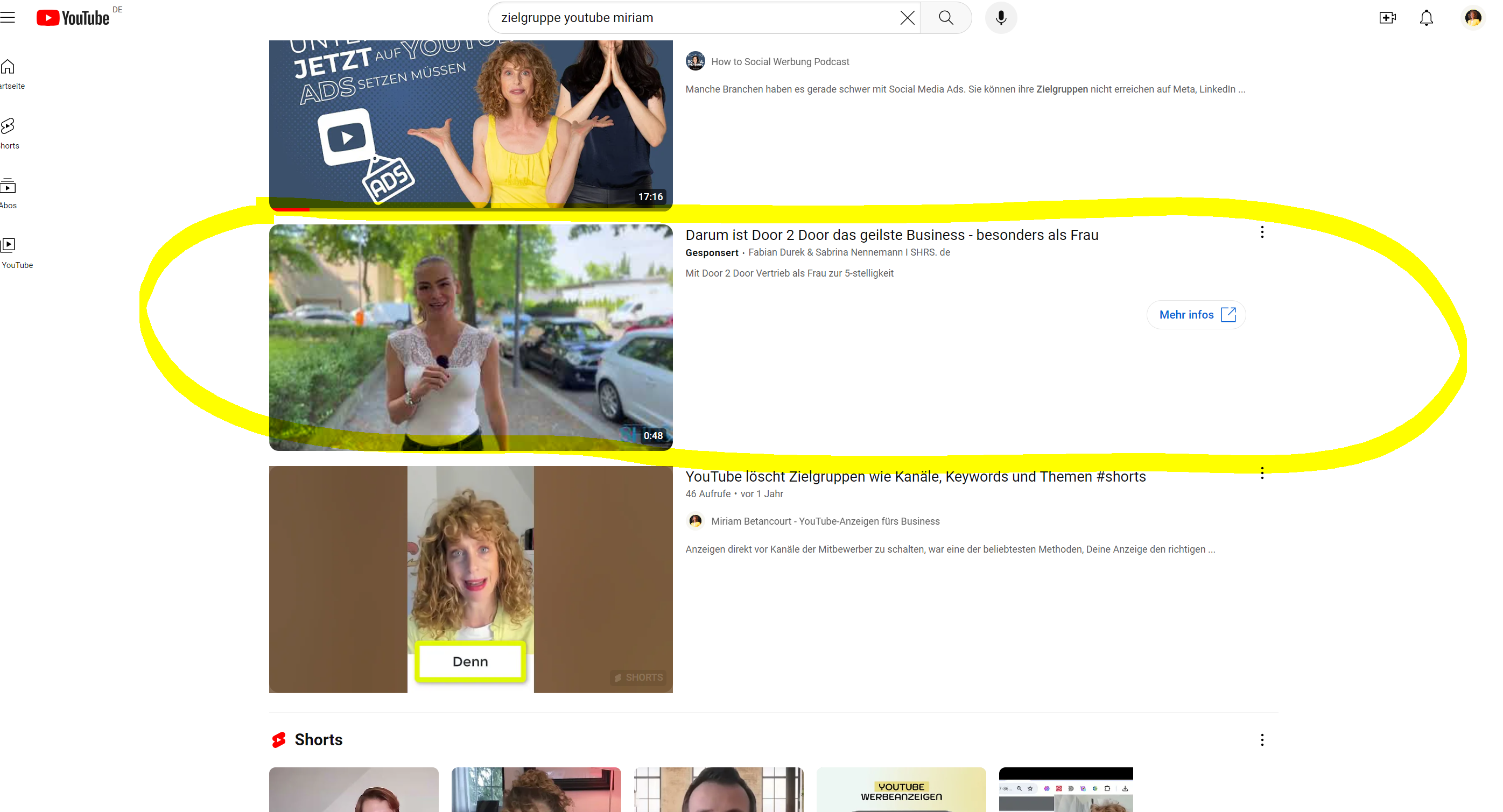Click the 'Shorts' shelf heading
Screen dimensions: 1503x812
coord(318,740)
